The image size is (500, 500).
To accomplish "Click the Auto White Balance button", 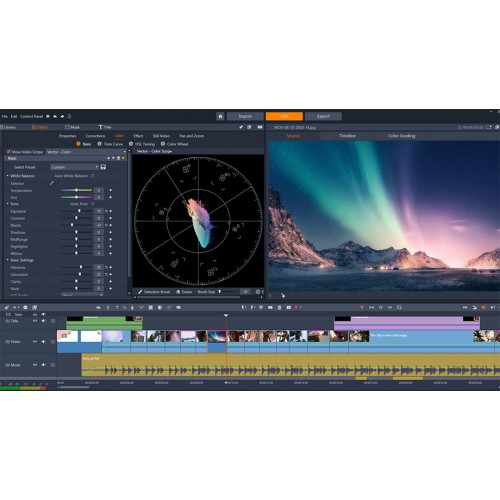I will coord(71,176).
